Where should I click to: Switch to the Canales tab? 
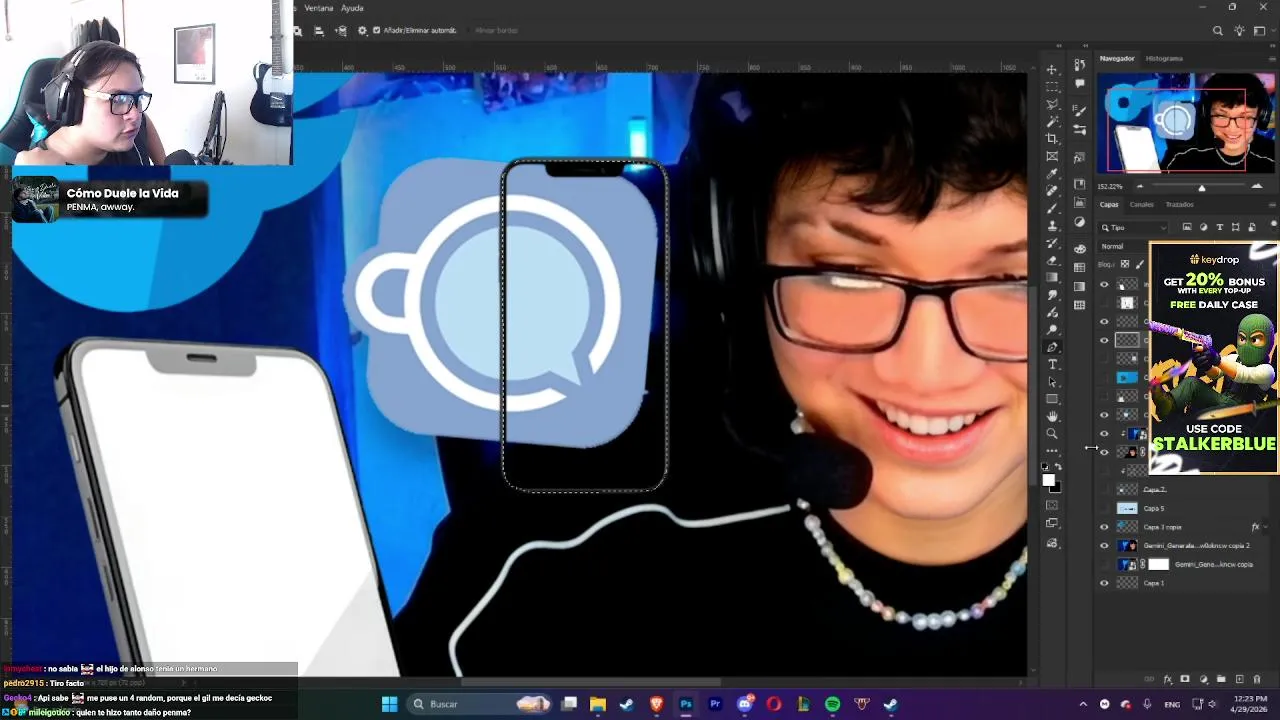[x=1141, y=204]
